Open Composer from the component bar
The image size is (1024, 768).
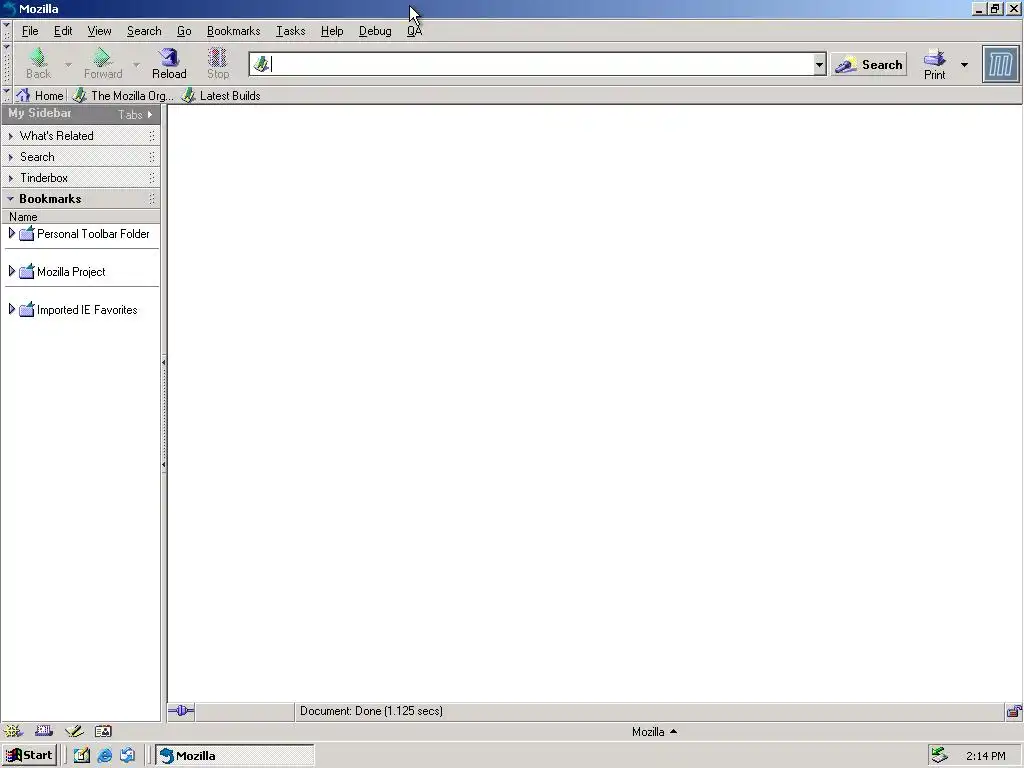point(74,731)
